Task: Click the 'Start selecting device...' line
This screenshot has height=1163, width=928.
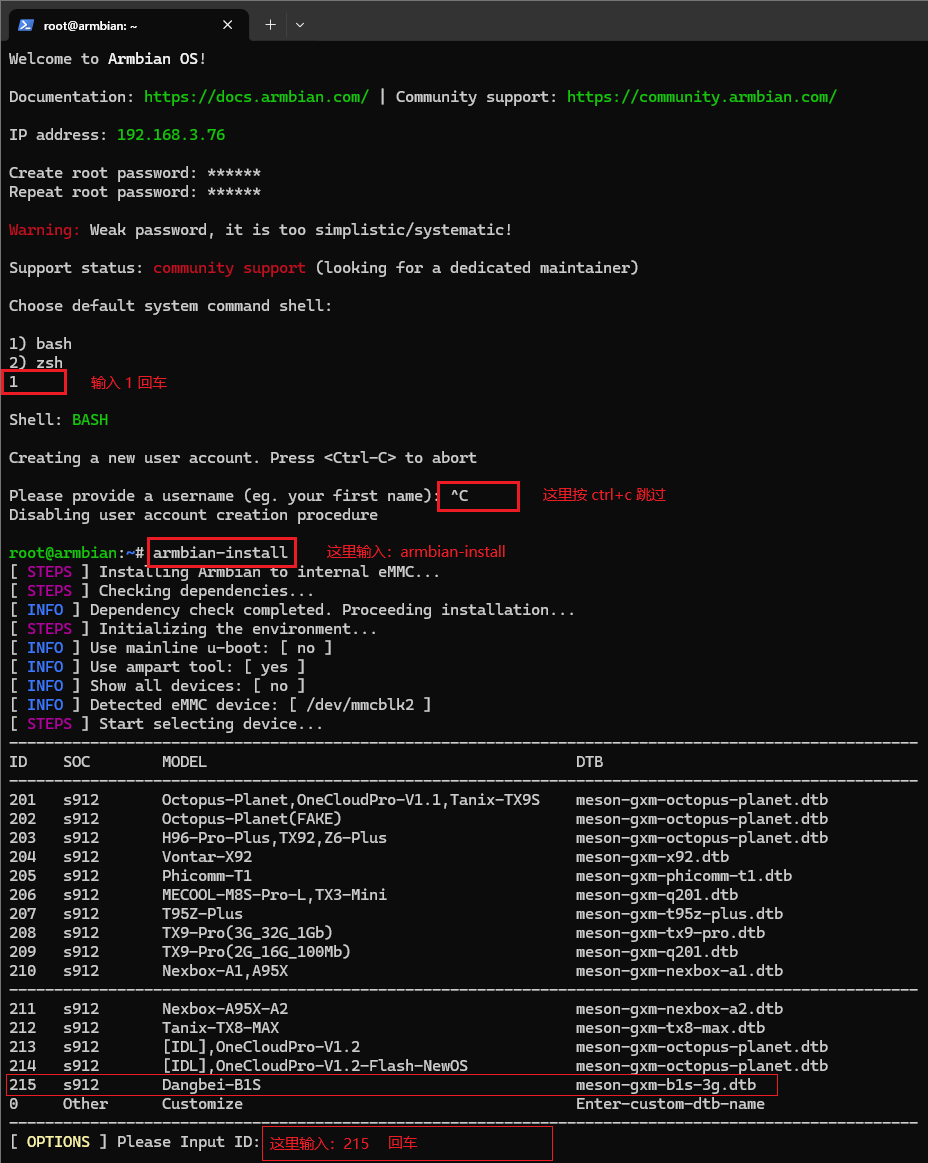Action: (165, 724)
